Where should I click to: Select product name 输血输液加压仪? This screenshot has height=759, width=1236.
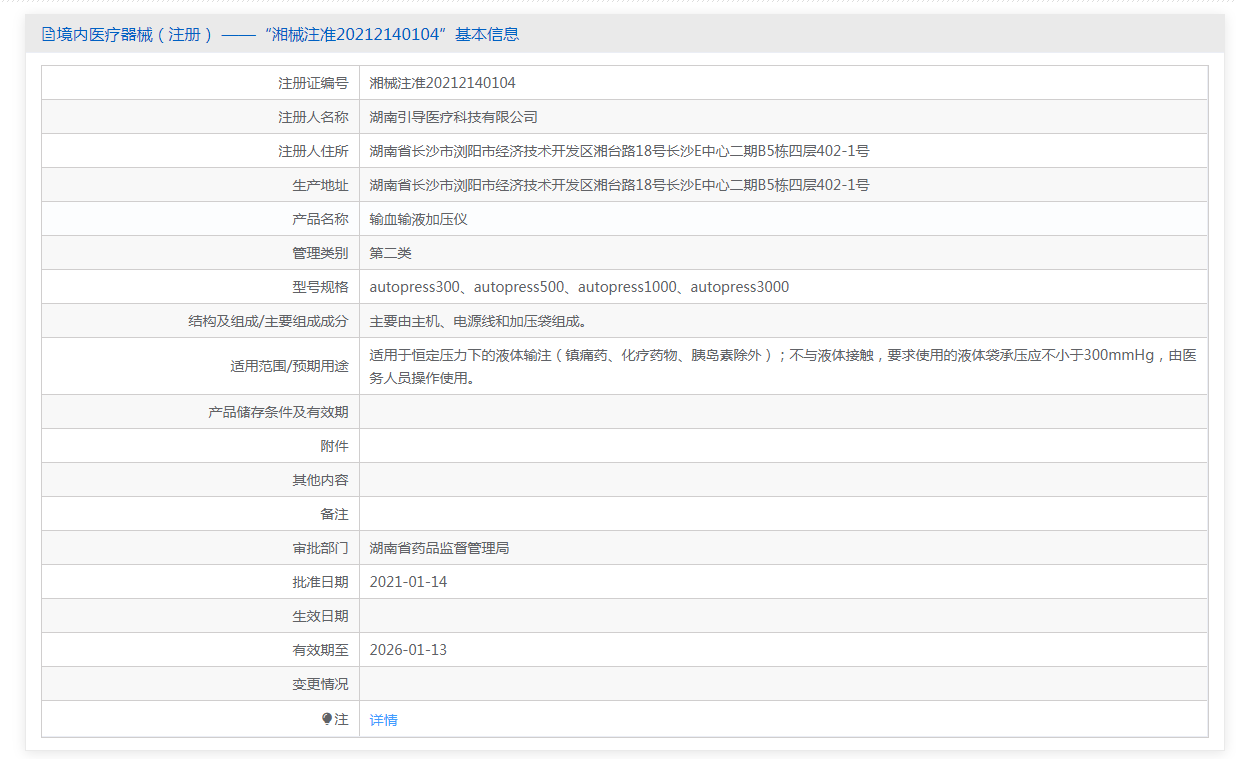coord(418,219)
